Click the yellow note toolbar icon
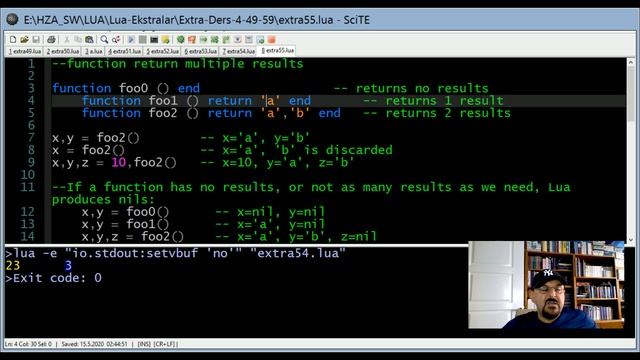 click(x=165, y=40)
